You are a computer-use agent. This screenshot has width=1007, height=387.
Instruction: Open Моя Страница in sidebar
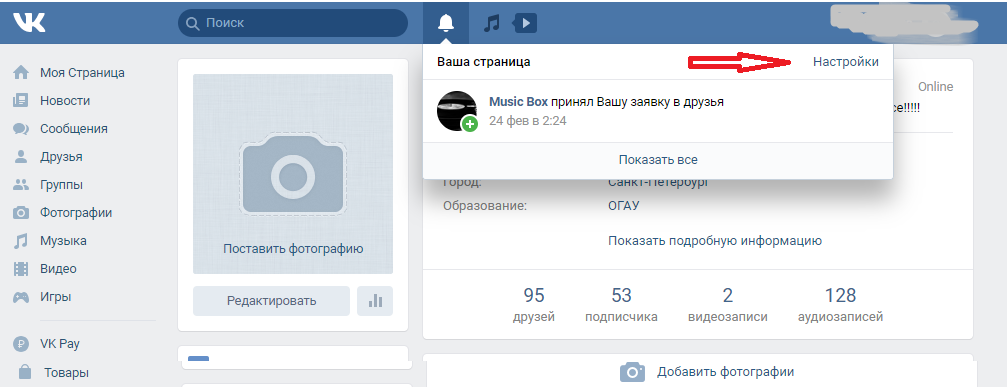(82, 73)
